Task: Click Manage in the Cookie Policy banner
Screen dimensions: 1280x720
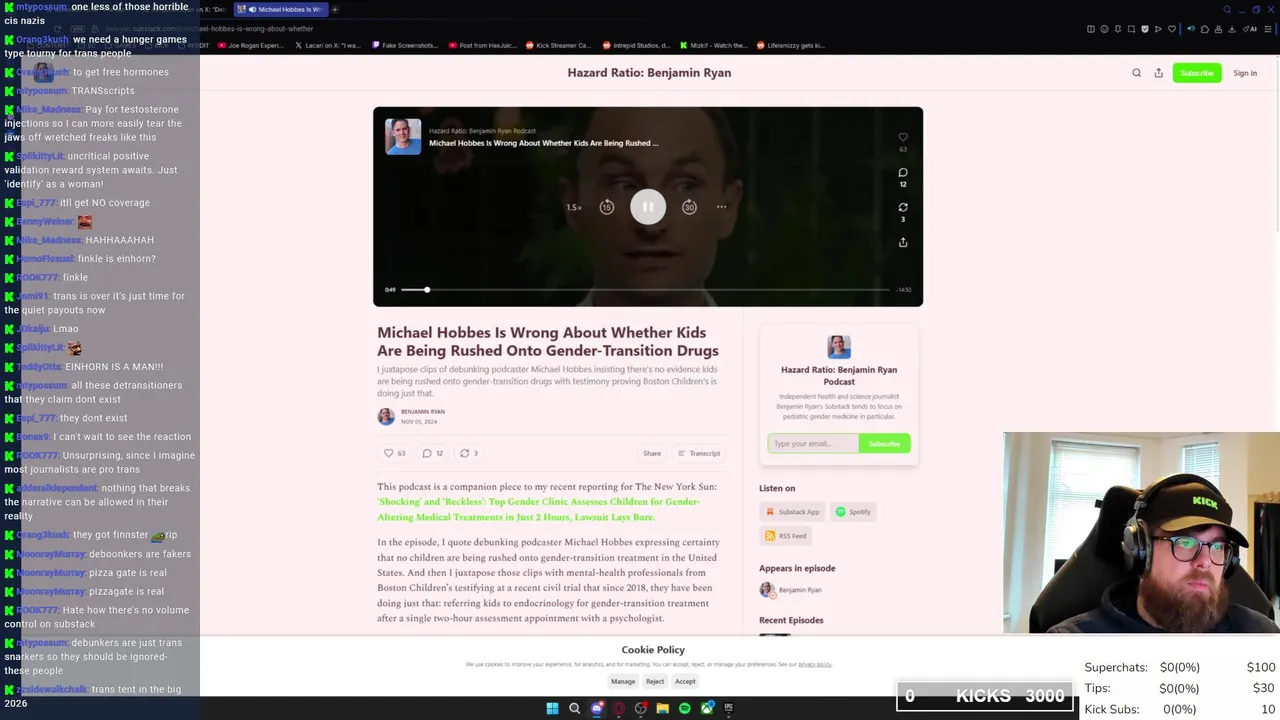Action: (623, 681)
